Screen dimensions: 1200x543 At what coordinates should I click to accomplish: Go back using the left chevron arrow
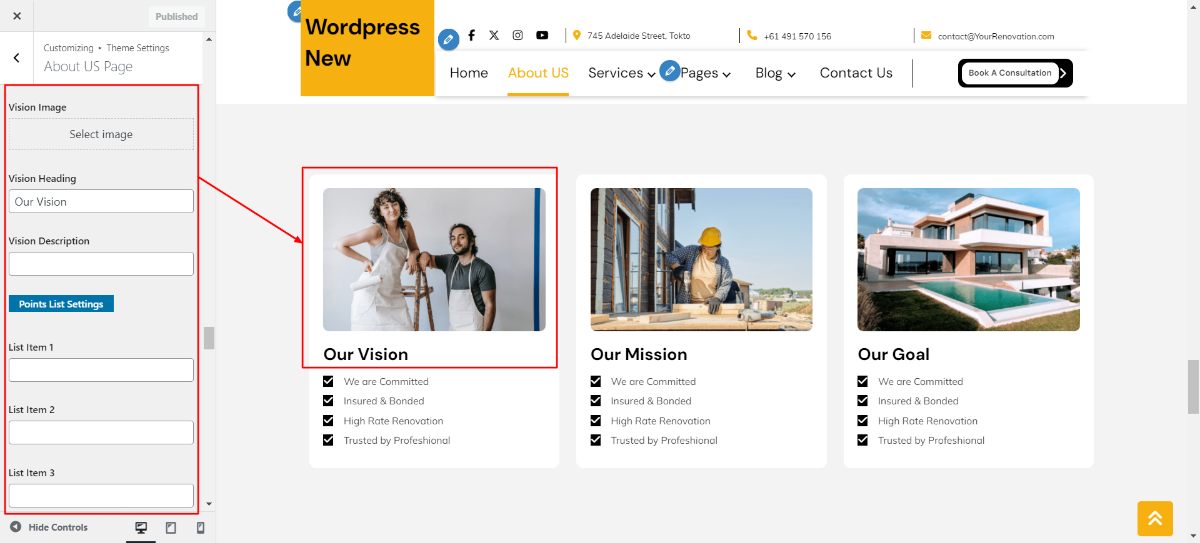coord(16,58)
